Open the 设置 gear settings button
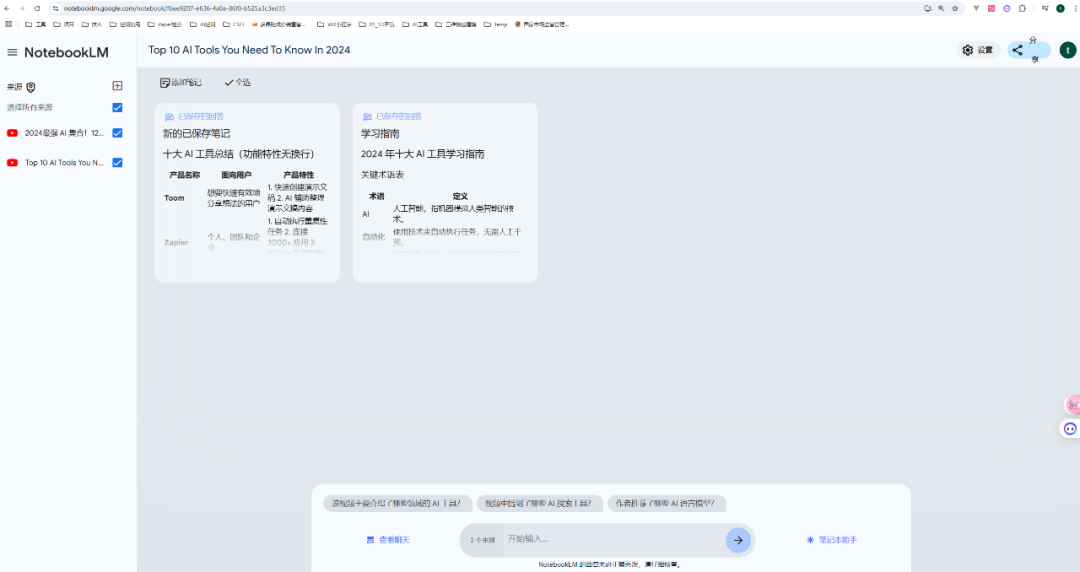This screenshot has height=572, width=1080. click(978, 50)
